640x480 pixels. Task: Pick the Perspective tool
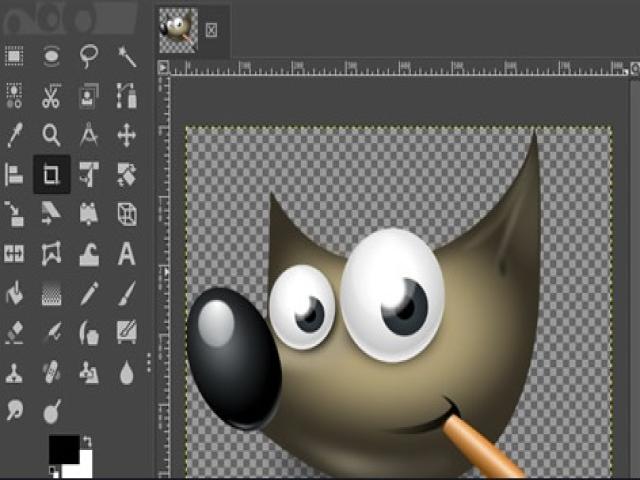click(89, 213)
